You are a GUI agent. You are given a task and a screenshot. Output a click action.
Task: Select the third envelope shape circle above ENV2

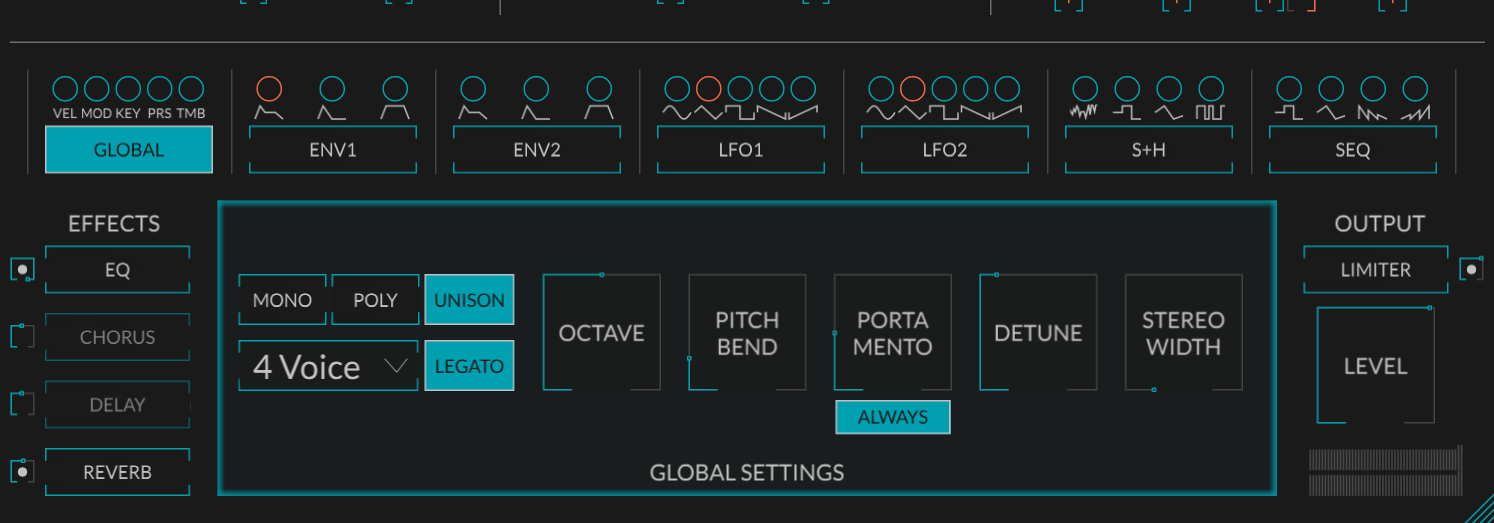tap(599, 89)
